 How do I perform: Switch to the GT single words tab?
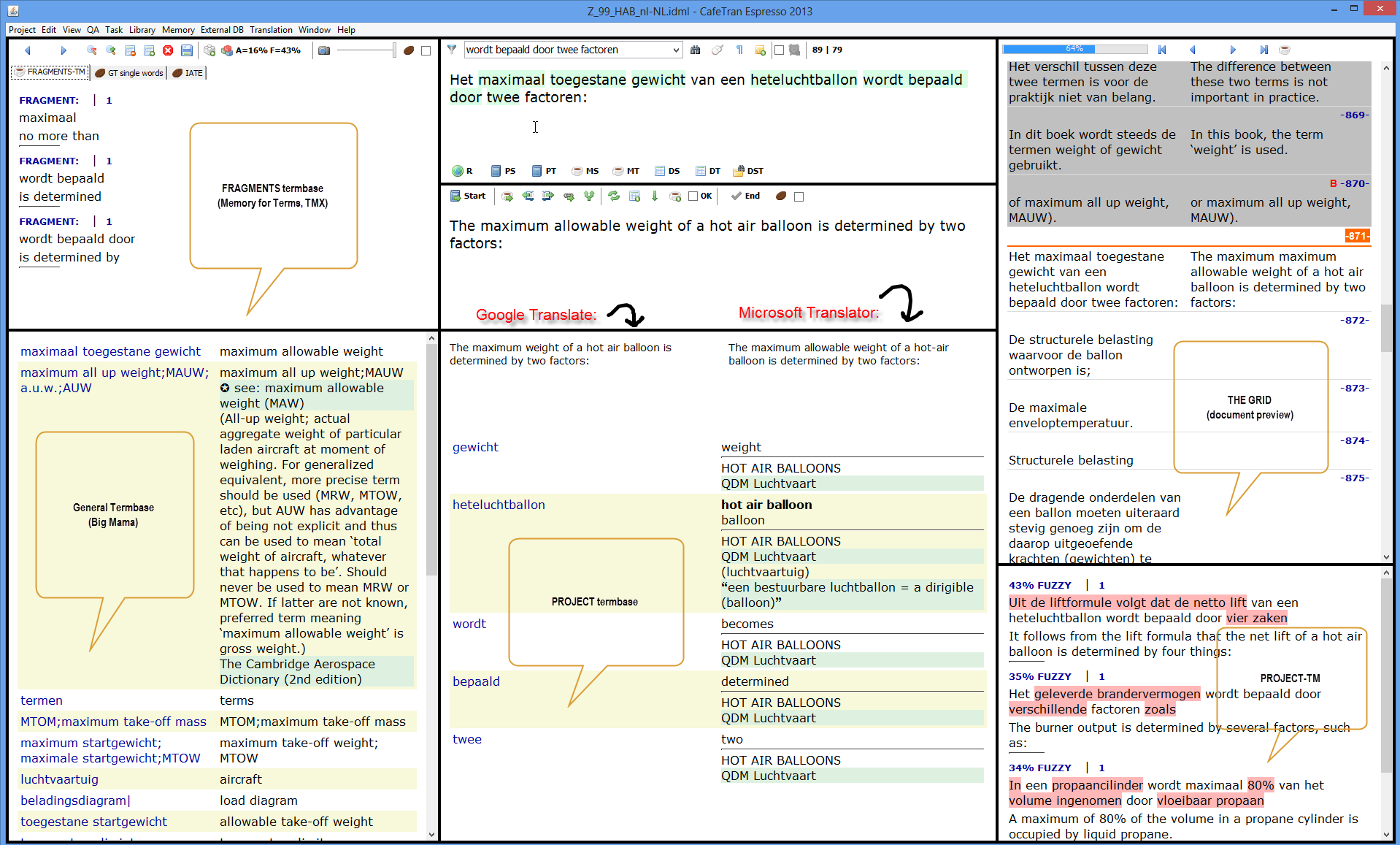(x=128, y=72)
